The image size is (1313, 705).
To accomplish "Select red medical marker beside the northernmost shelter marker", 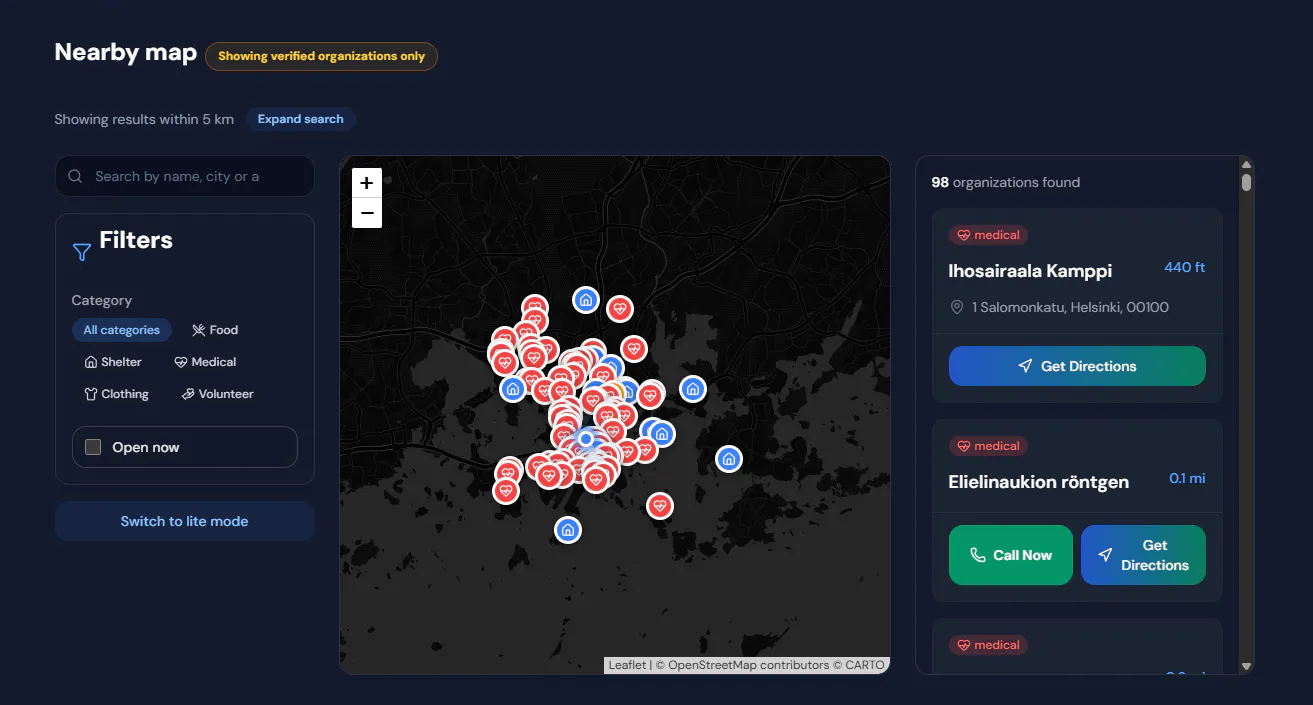I will [620, 309].
